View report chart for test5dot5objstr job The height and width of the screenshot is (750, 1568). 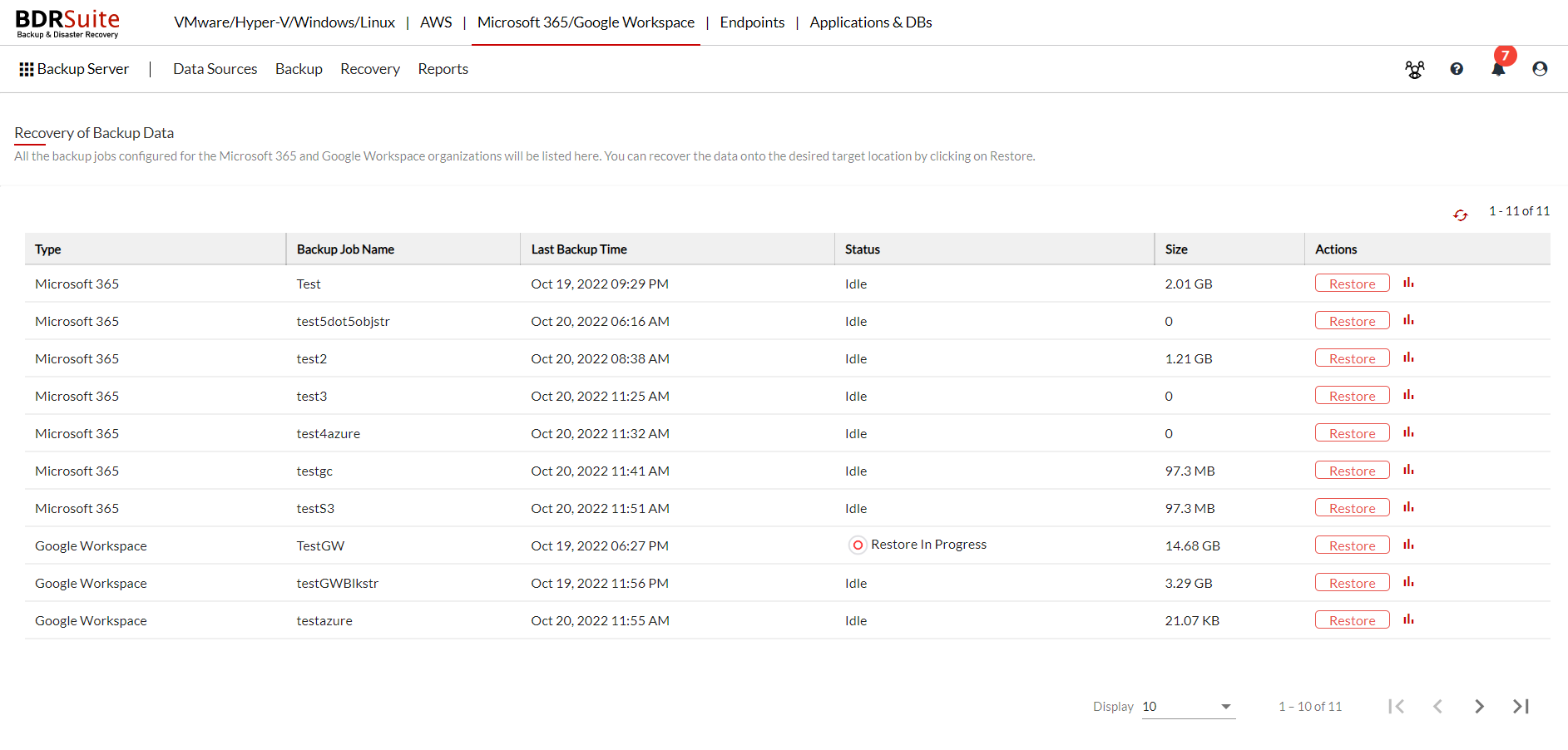click(1408, 320)
